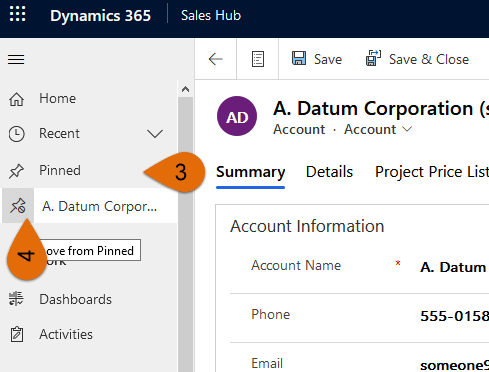Click the Phone field value
This screenshot has height=372, width=489.
pyautogui.click(x=454, y=316)
